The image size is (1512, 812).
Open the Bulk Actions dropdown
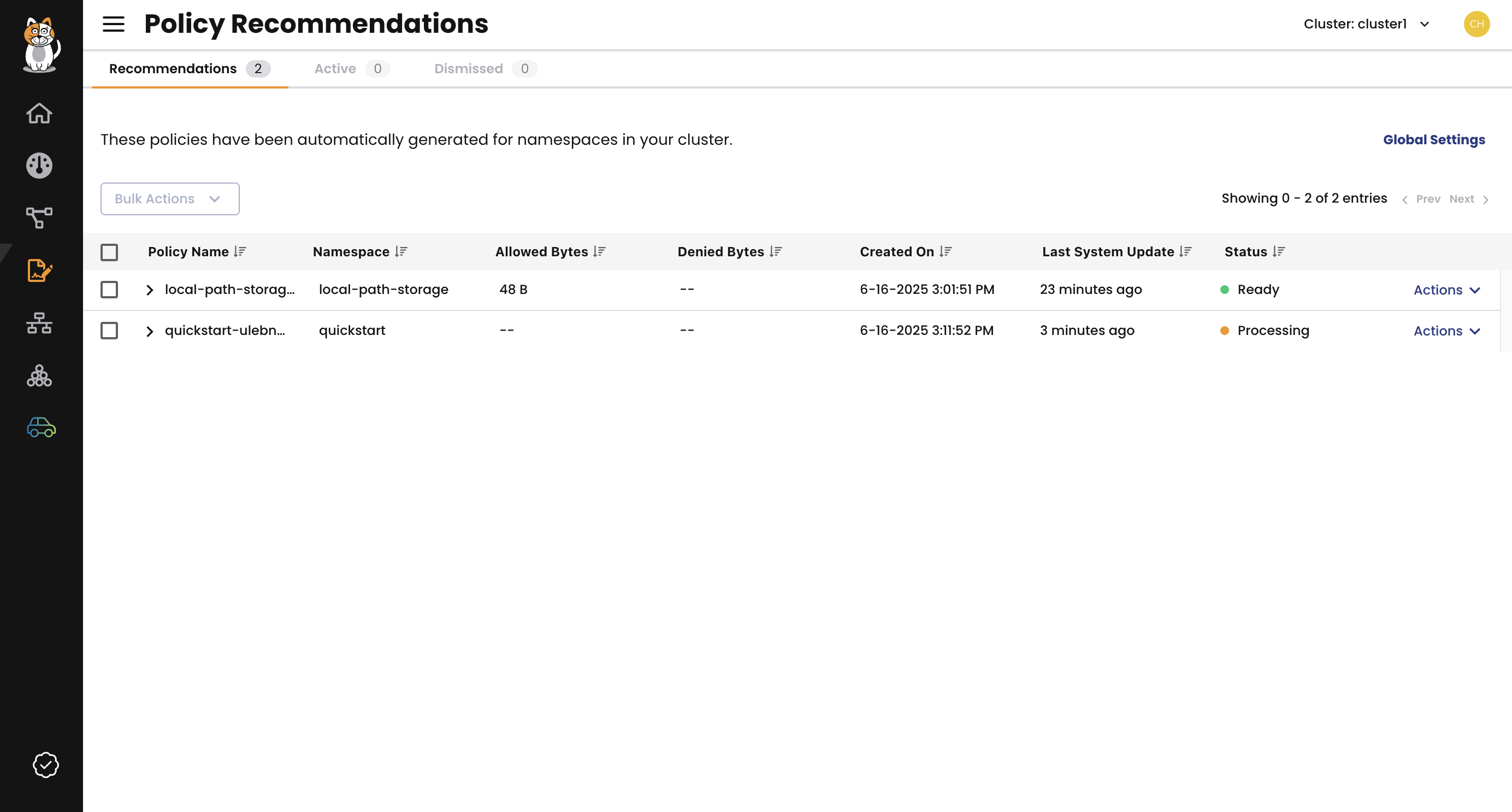169,198
